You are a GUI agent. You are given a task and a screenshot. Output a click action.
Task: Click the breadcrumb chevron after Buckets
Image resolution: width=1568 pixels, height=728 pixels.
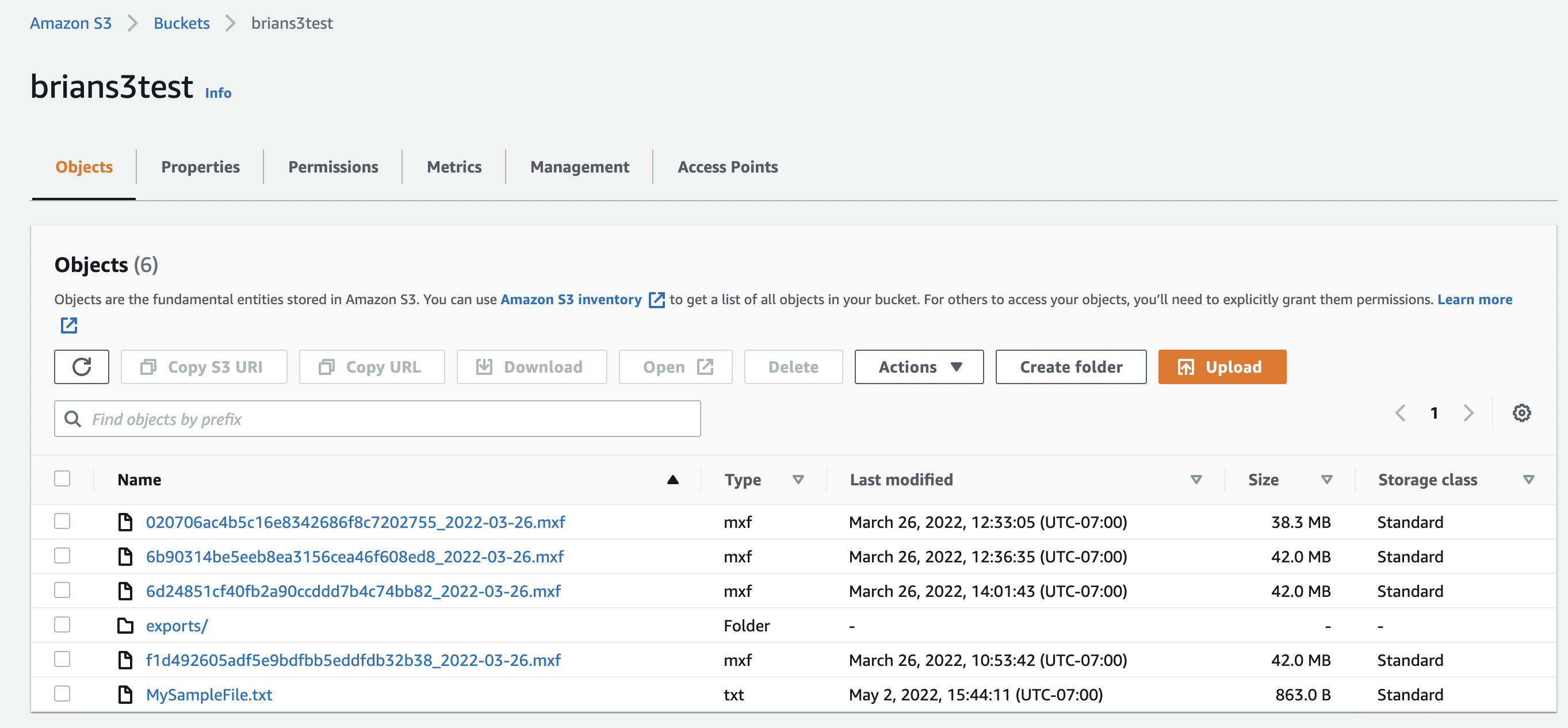230,23
